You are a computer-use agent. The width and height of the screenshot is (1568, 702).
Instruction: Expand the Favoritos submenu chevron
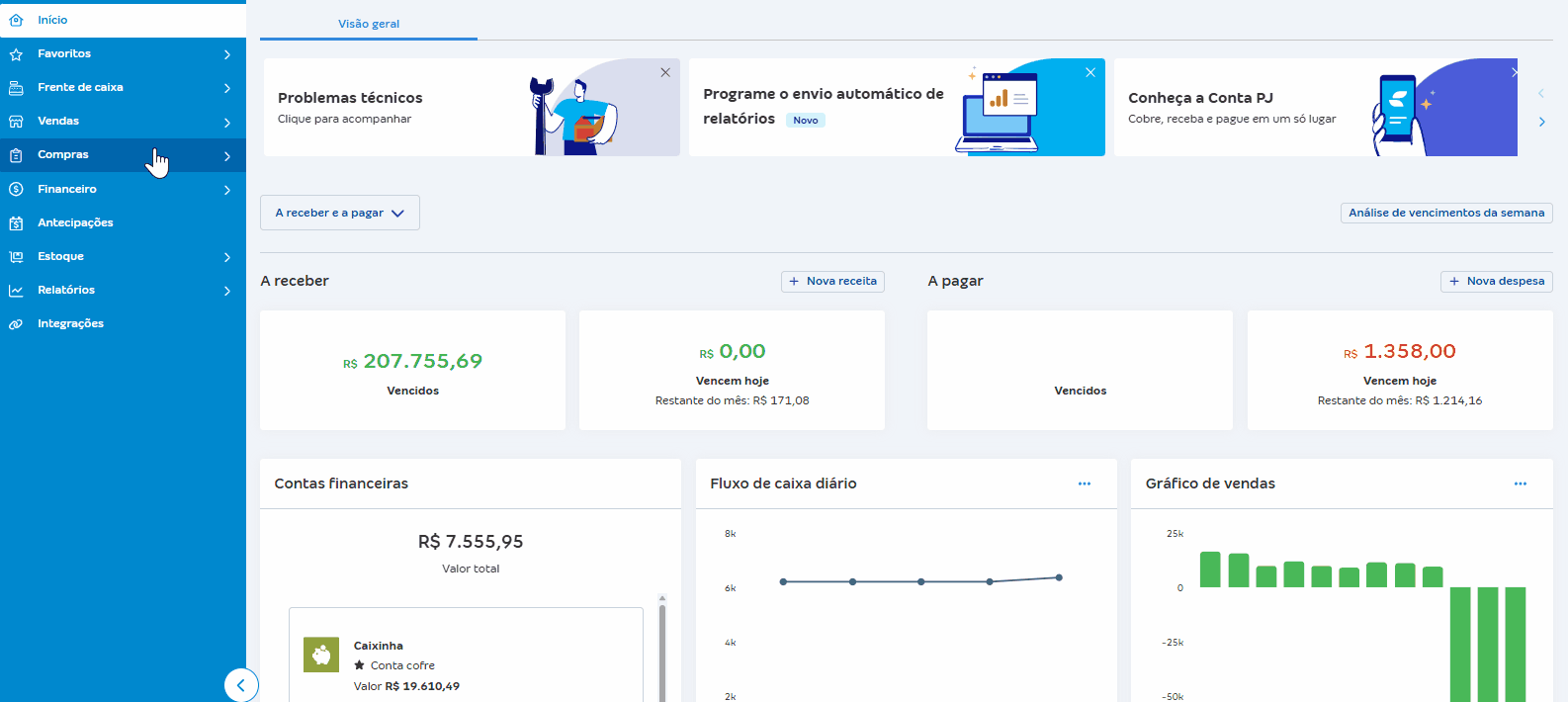(227, 54)
